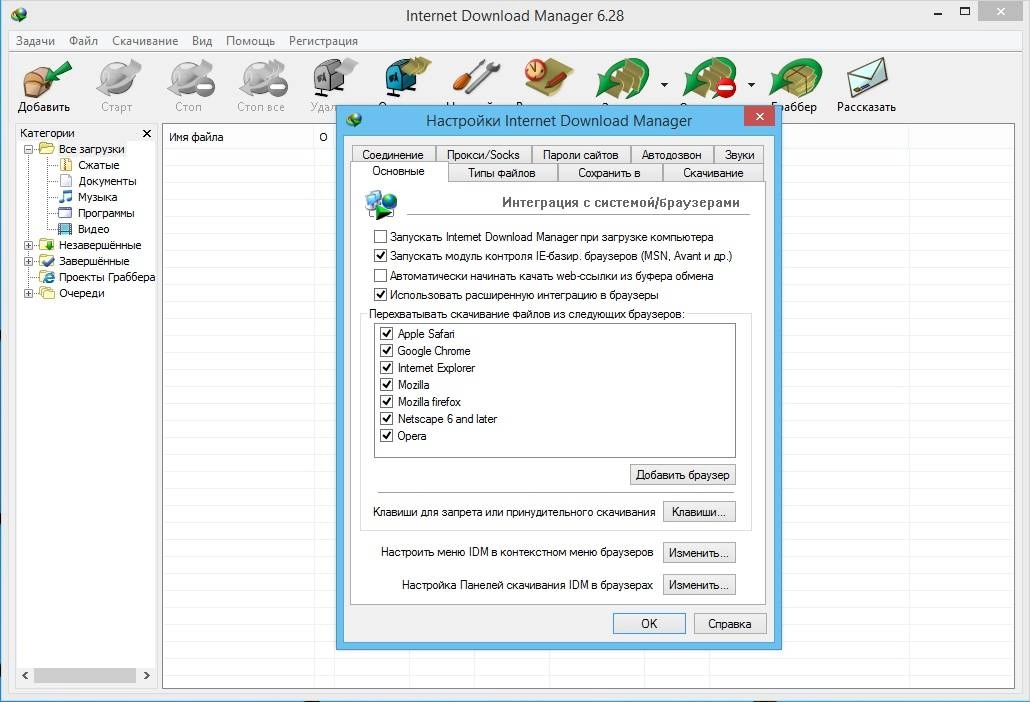Viewport: 1030px width, 702px height.
Task: Switch to the Скачивание tab
Action: [713, 173]
